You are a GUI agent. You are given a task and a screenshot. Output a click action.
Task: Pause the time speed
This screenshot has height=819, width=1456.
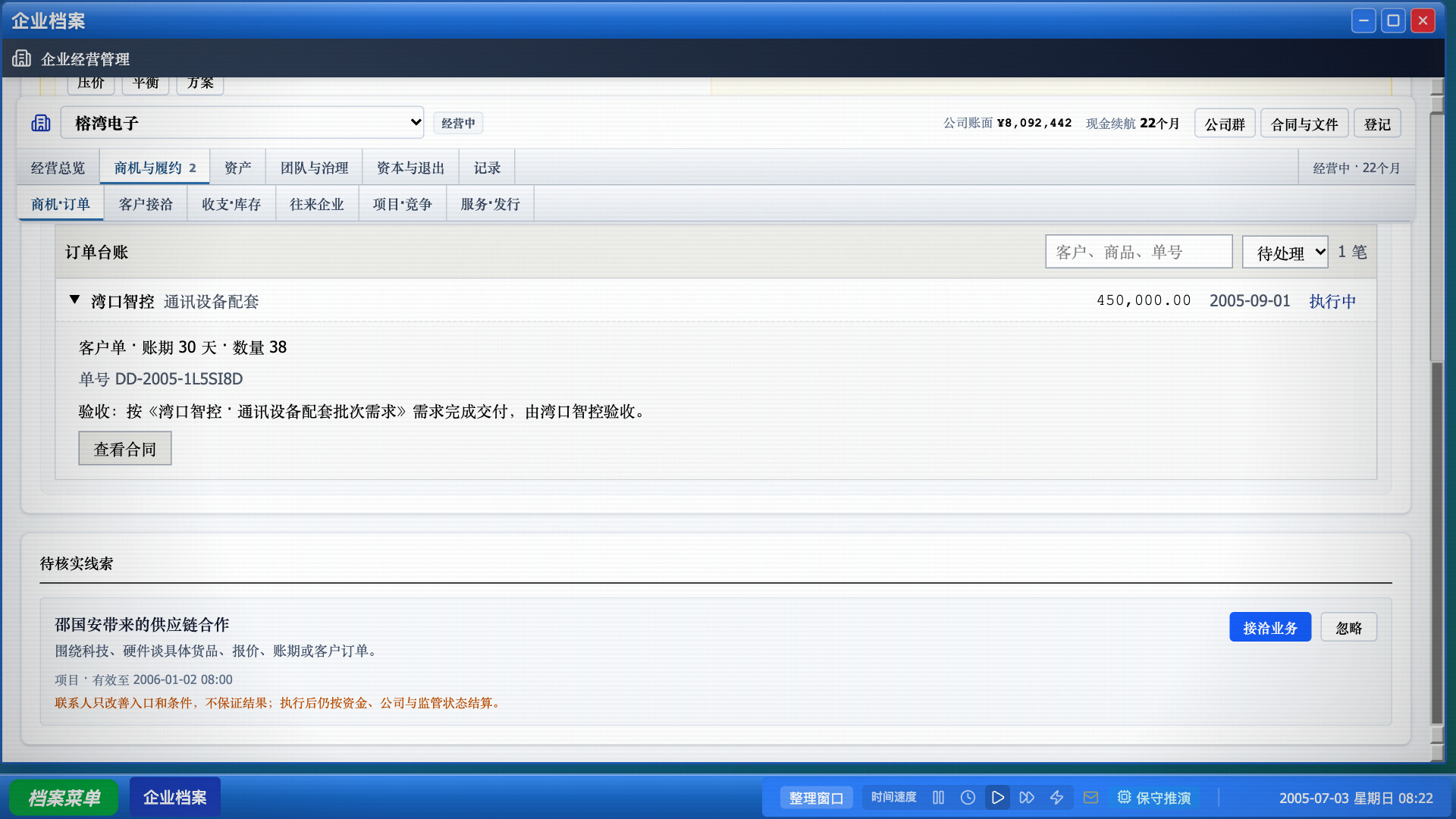(x=938, y=798)
